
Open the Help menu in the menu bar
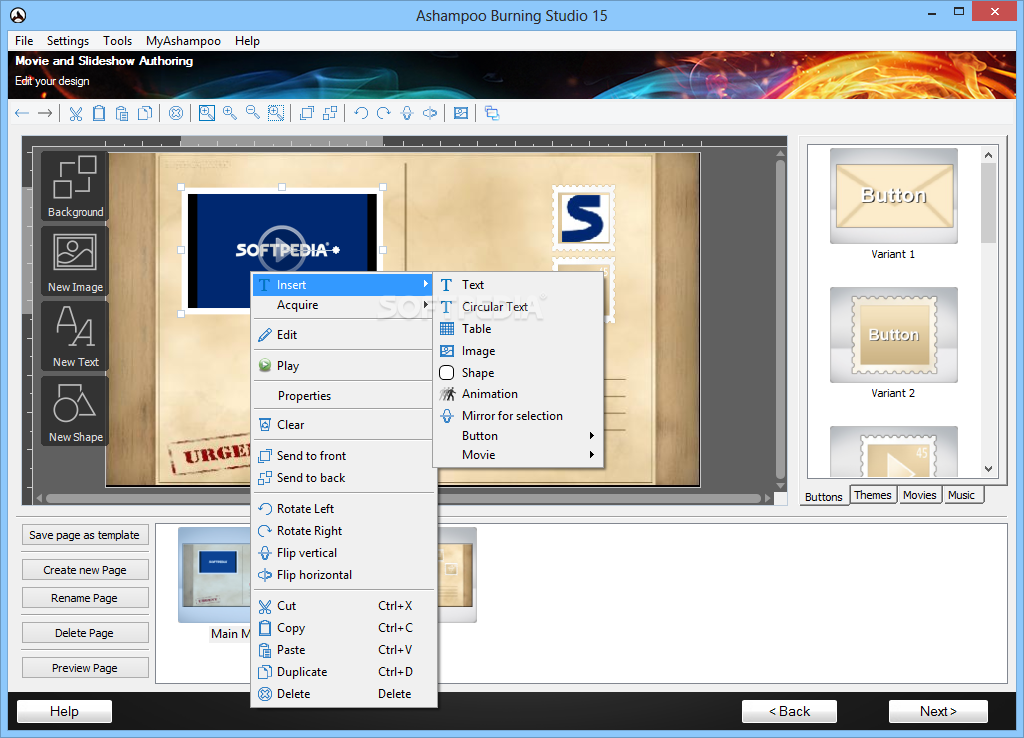click(248, 40)
